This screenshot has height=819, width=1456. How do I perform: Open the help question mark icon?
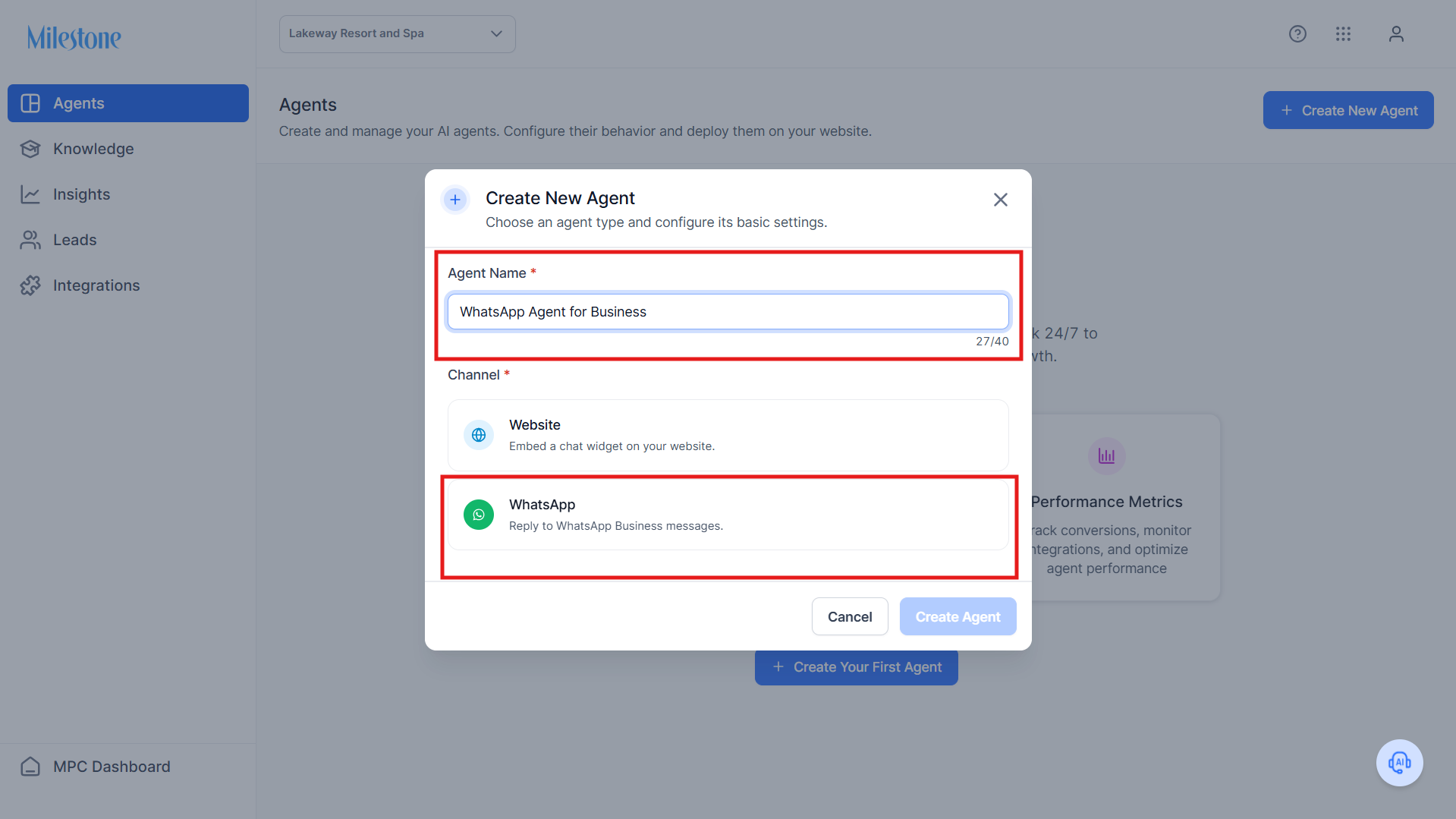point(1297,34)
